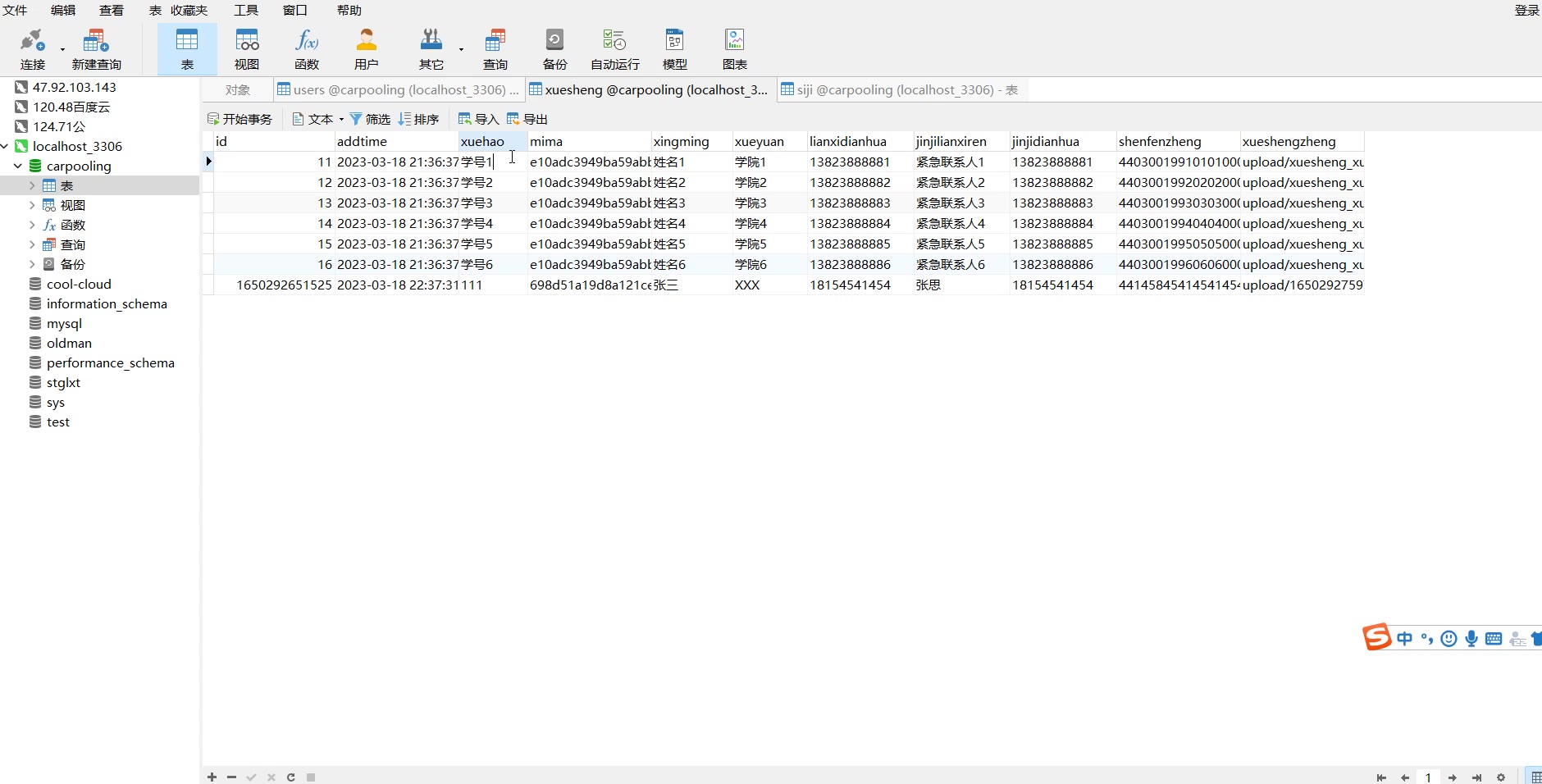Collapse the carpooling database node

coord(18,166)
